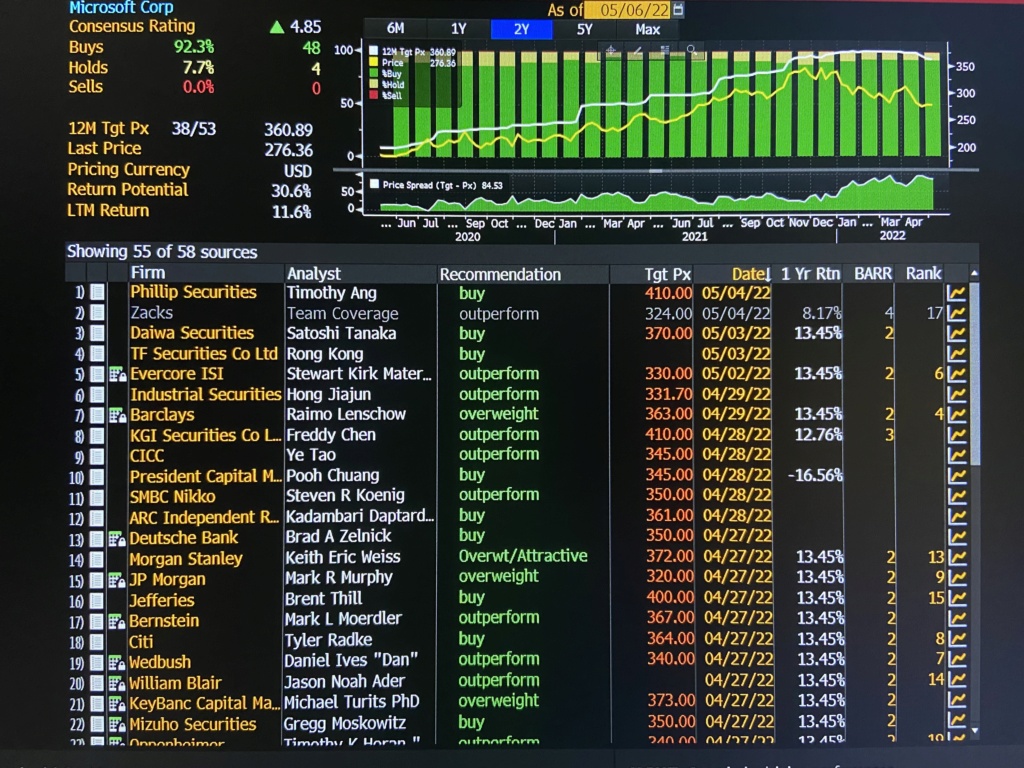
Task: Select the 2Y chart range tab
Action: 521,29
